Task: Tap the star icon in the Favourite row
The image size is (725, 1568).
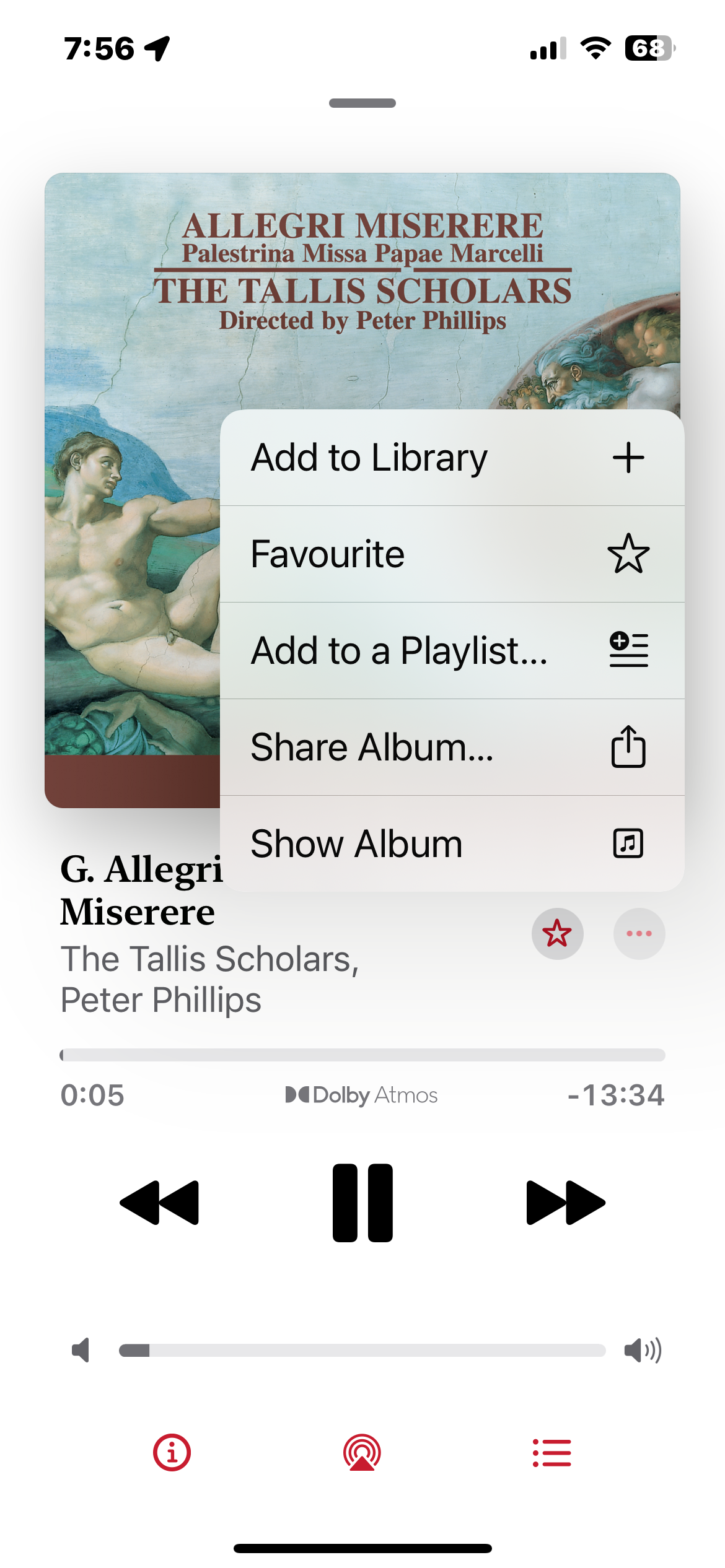Action: click(x=628, y=554)
